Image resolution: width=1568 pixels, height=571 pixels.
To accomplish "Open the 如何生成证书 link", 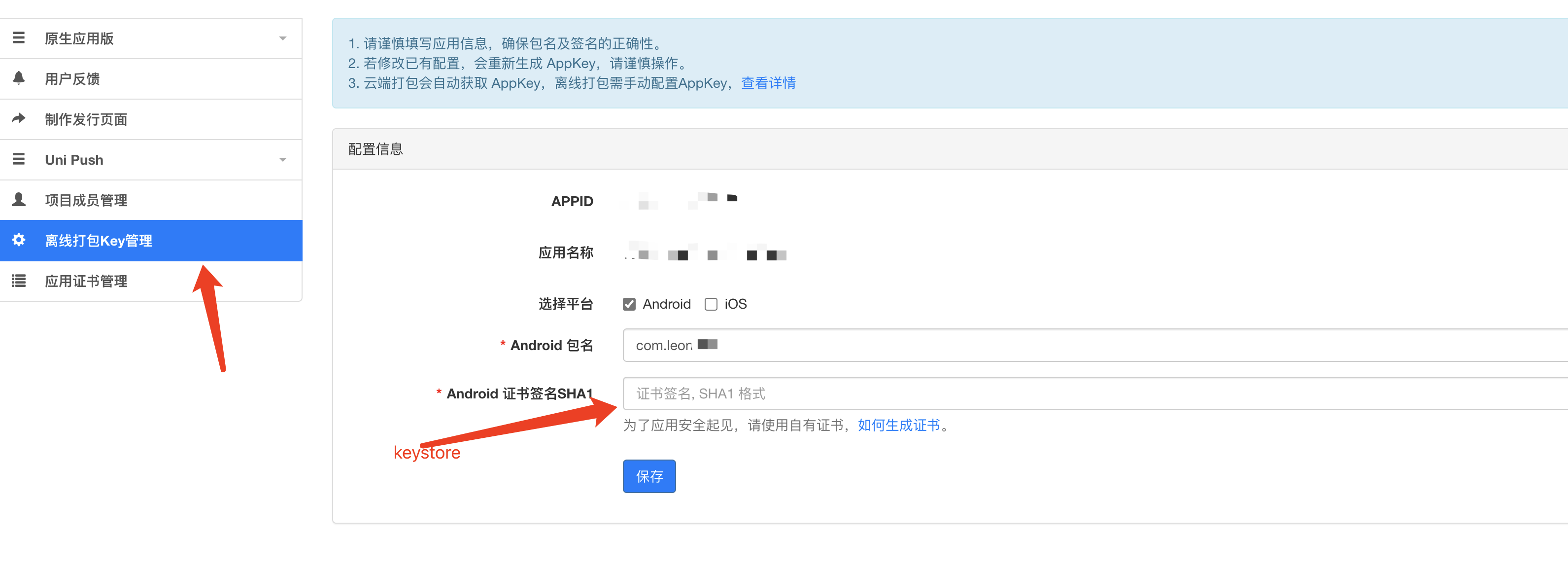I will (898, 425).
